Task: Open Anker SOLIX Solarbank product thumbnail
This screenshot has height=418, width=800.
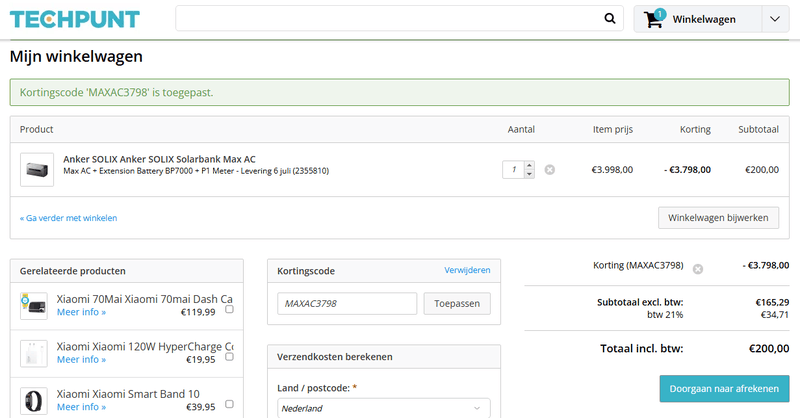Action: [x=37, y=169]
